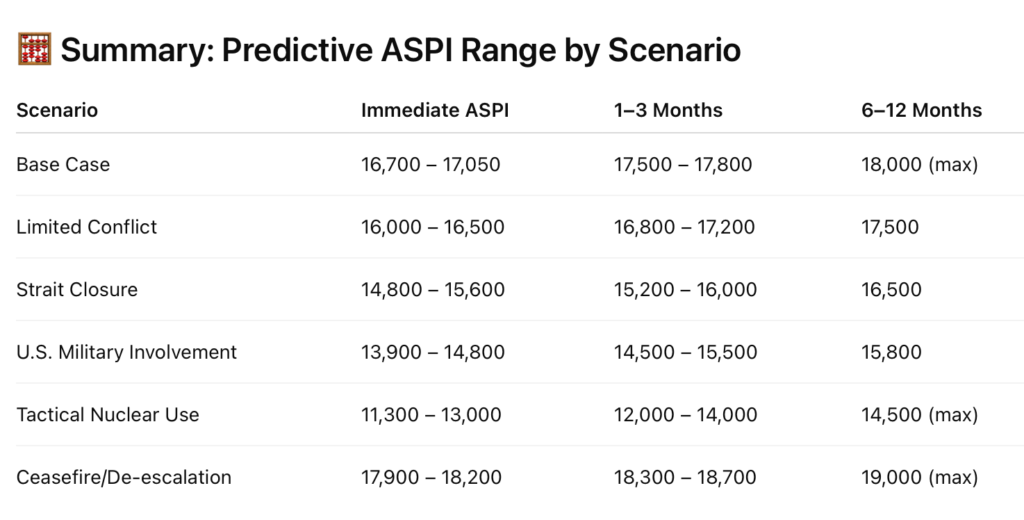This screenshot has width=1024, height=520.
Task: Click the Strait Closure scenario cell
Action: click(x=77, y=289)
